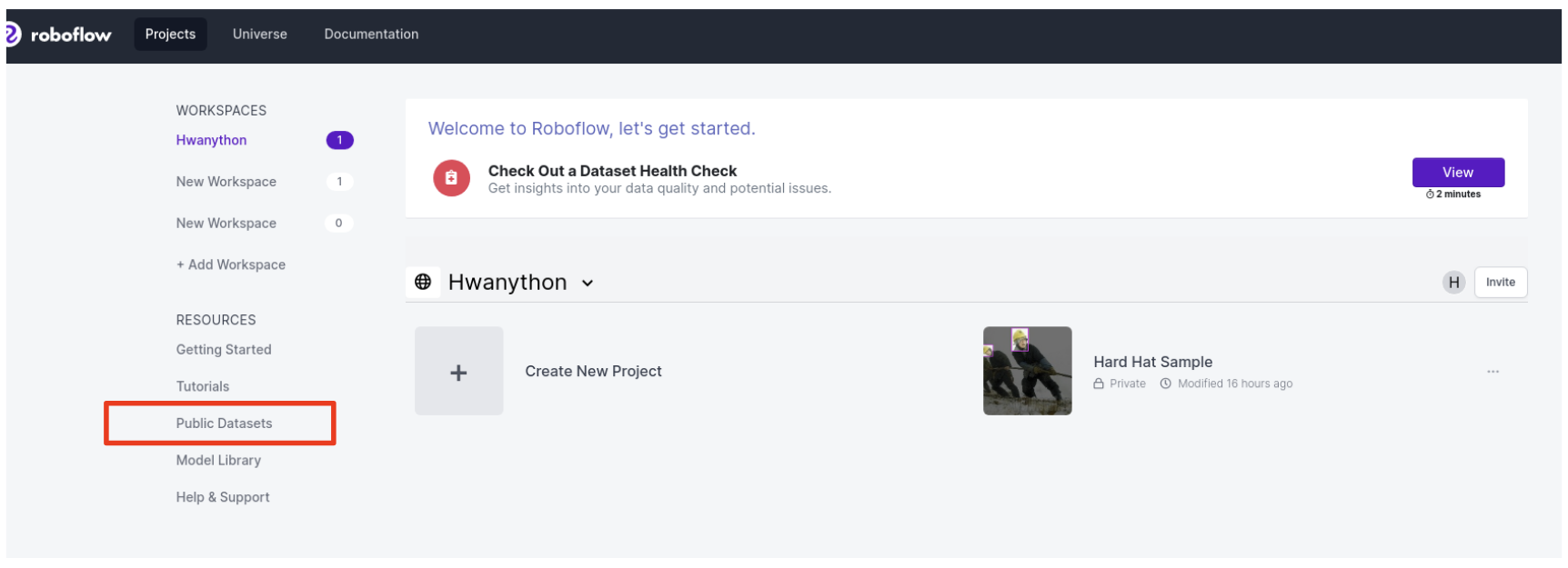Screen dimensions: 1568x568
Task: Click the Hwanython workspace heading
Action: point(508,283)
